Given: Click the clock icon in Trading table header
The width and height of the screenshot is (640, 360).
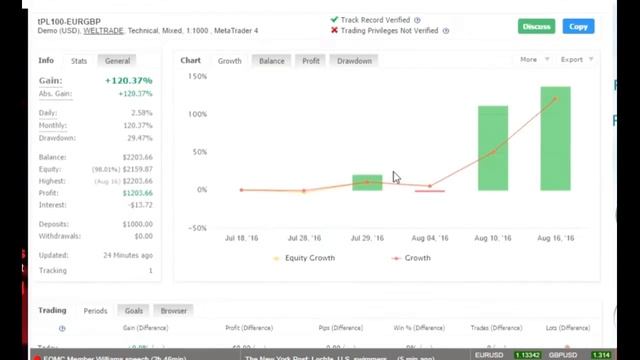Looking at the screenshot, I should pyautogui.click(x=62, y=328).
